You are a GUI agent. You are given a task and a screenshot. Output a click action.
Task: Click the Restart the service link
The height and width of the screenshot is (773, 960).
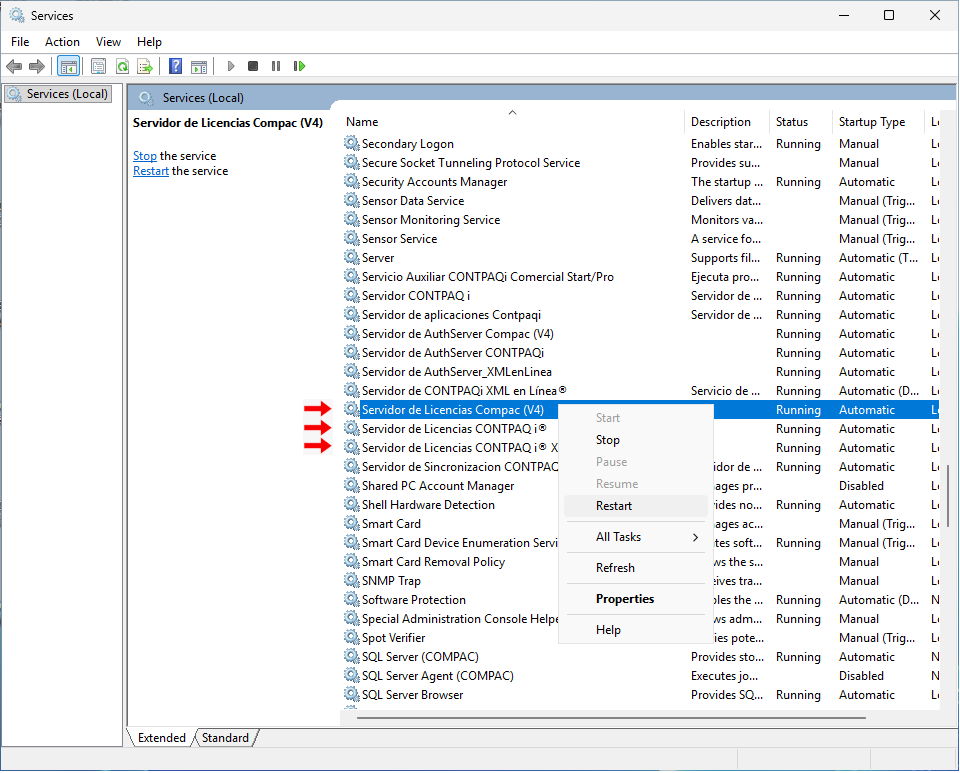(x=151, y=171)
